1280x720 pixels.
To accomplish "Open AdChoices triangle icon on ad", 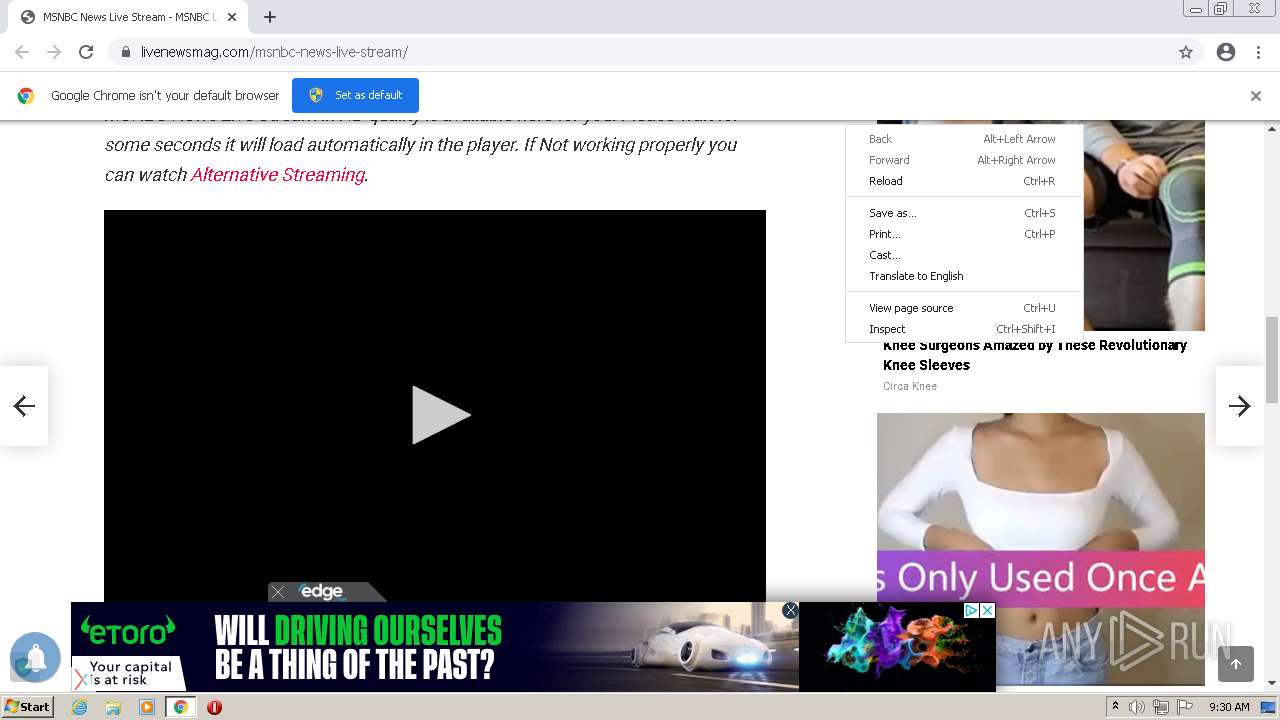I will 971,610.
